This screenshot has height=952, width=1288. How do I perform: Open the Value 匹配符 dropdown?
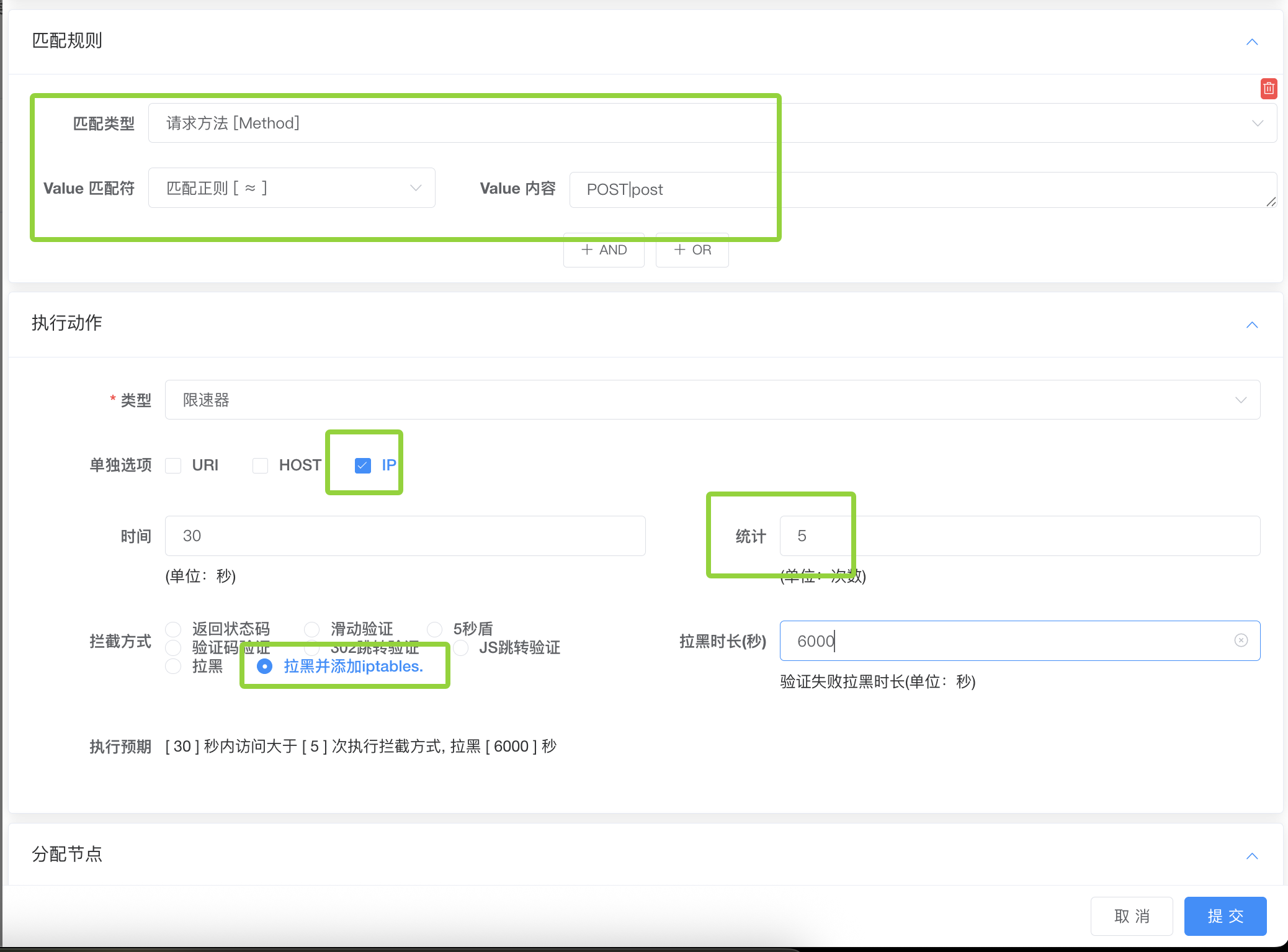(292, 187)
